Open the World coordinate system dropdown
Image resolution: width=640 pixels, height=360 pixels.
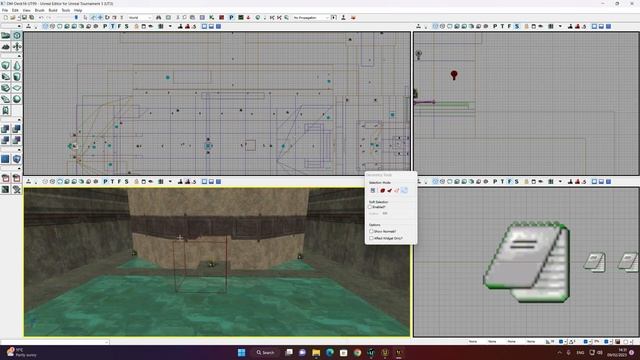tap(139, 18)
